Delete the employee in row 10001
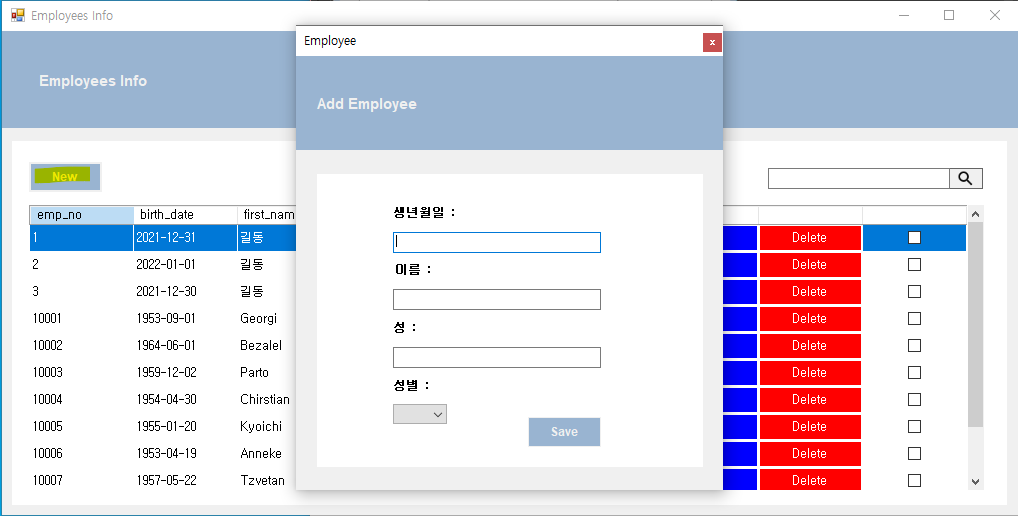 pos(810,319)
